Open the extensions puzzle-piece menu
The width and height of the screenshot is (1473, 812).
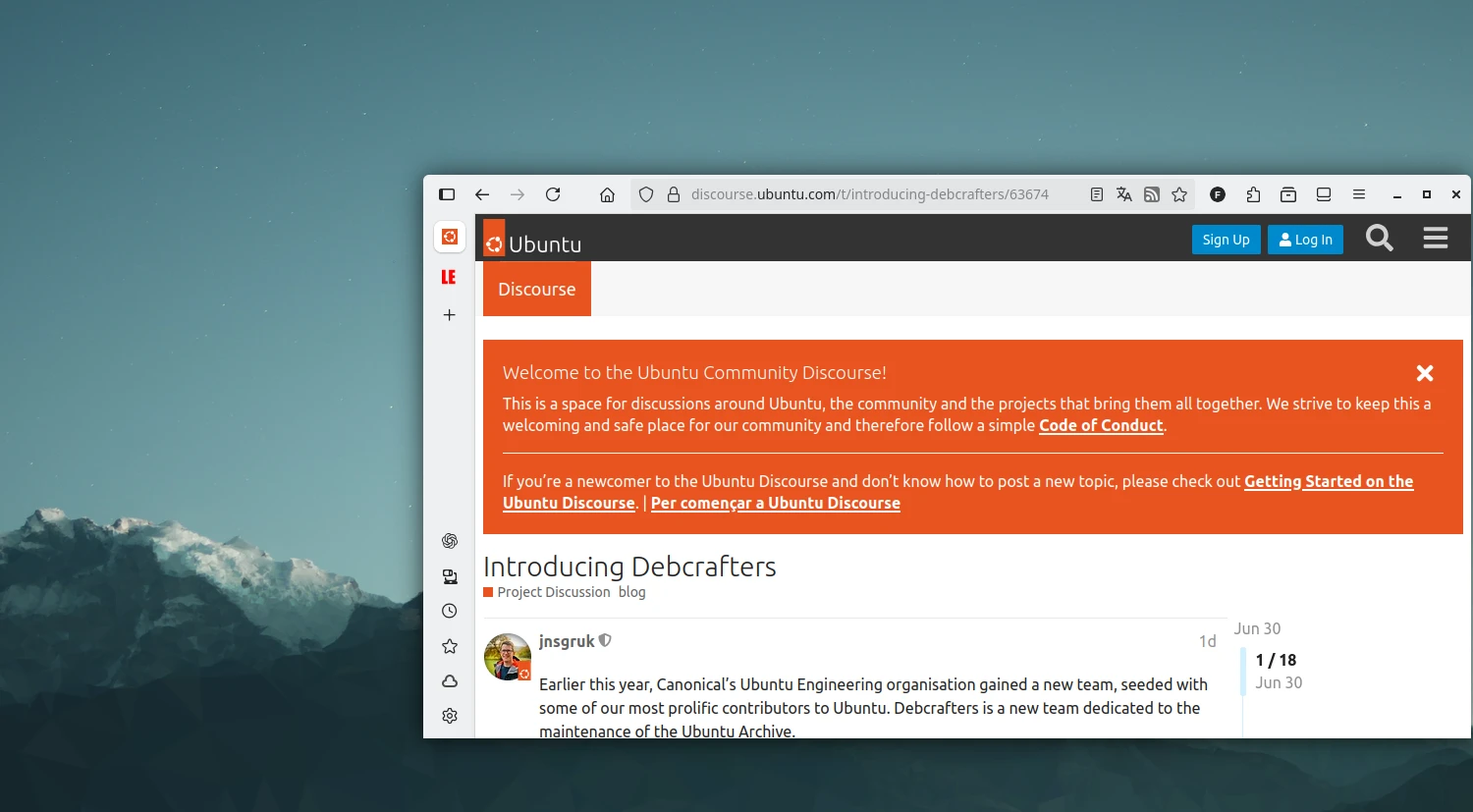[x=1253, y=194]
